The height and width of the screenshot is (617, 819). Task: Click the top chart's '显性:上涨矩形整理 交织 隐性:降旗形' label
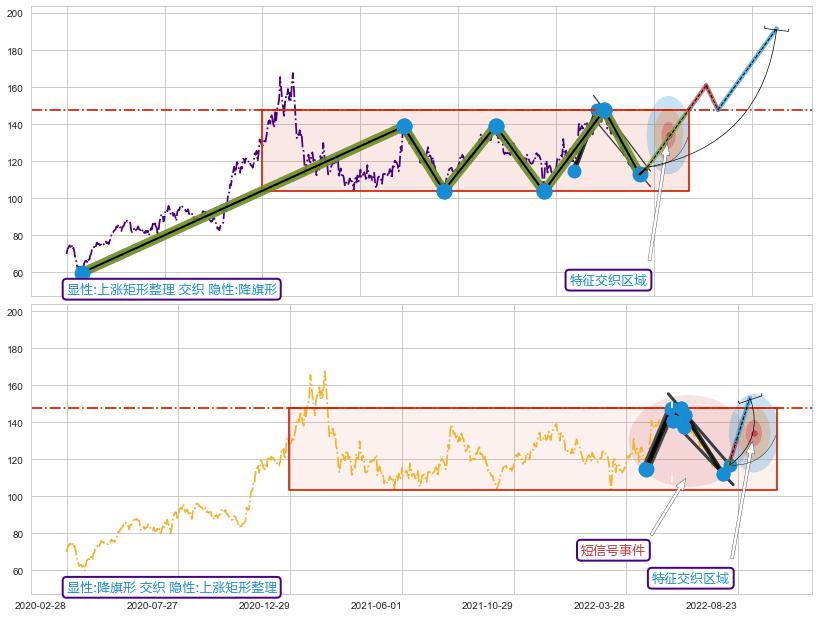pyautogui.click(x=171, y=290)
